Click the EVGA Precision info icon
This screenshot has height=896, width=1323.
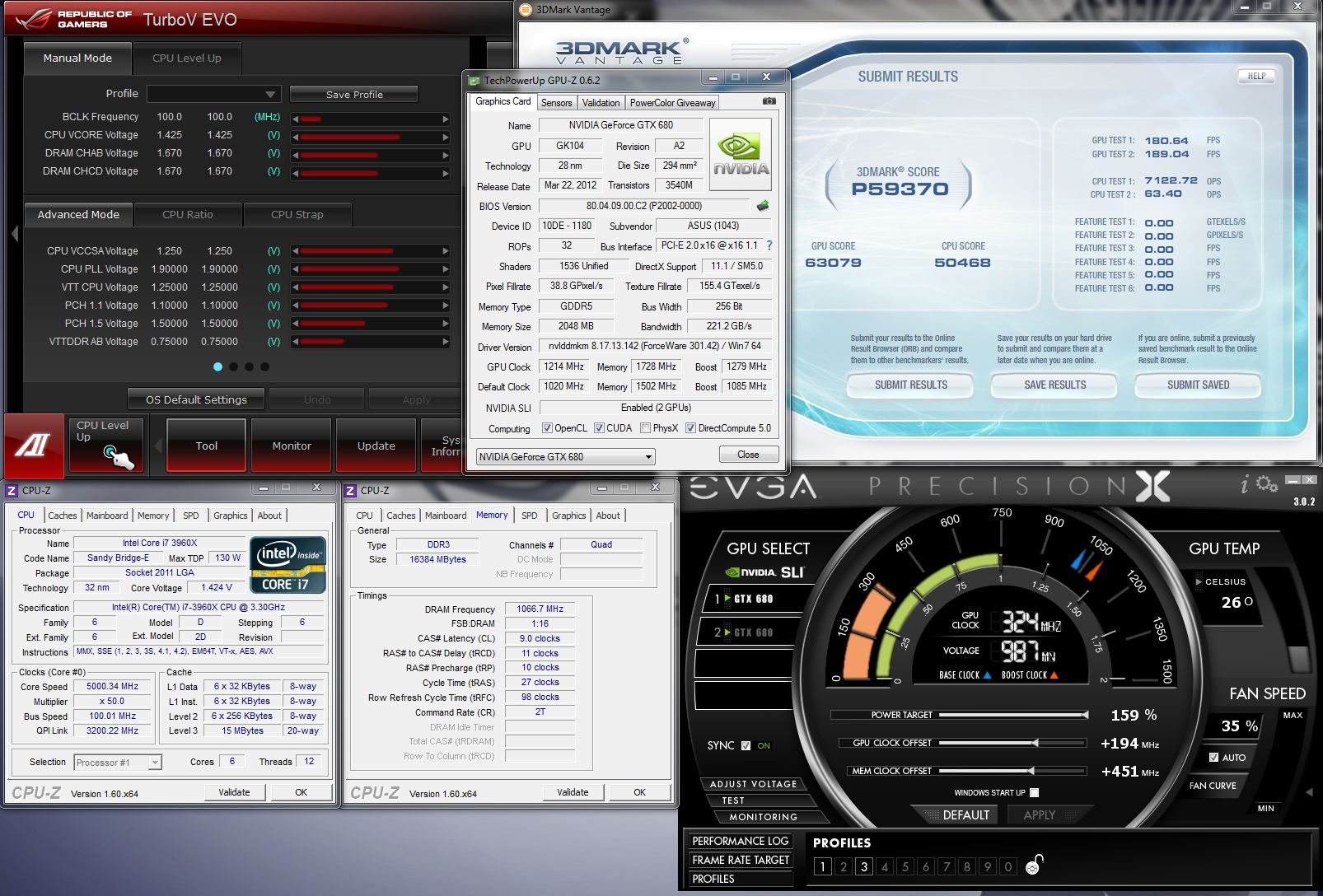pyautogui.click(x=1244, y=485)
